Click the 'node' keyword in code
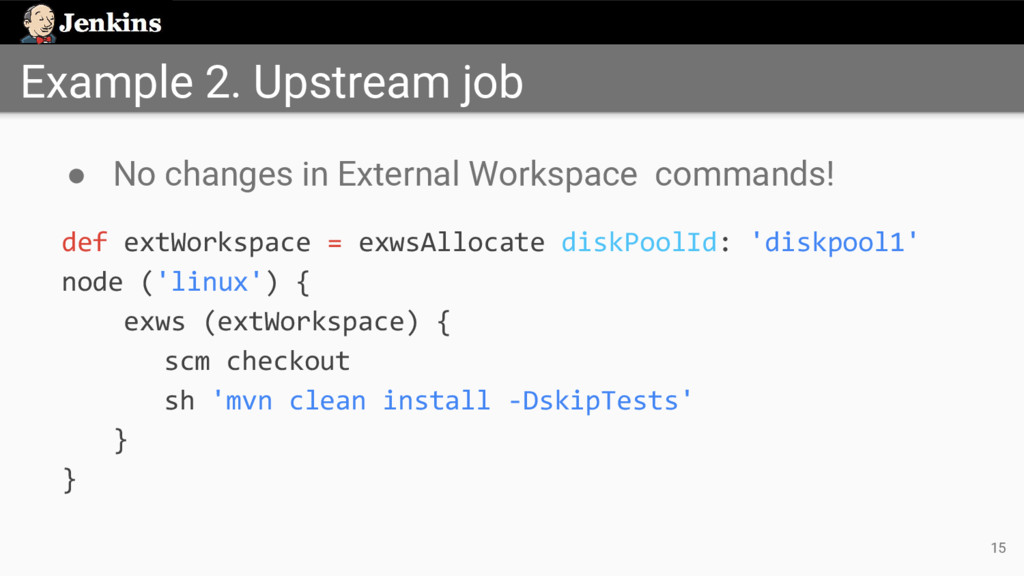The image size is (1024, 576). 92,283
